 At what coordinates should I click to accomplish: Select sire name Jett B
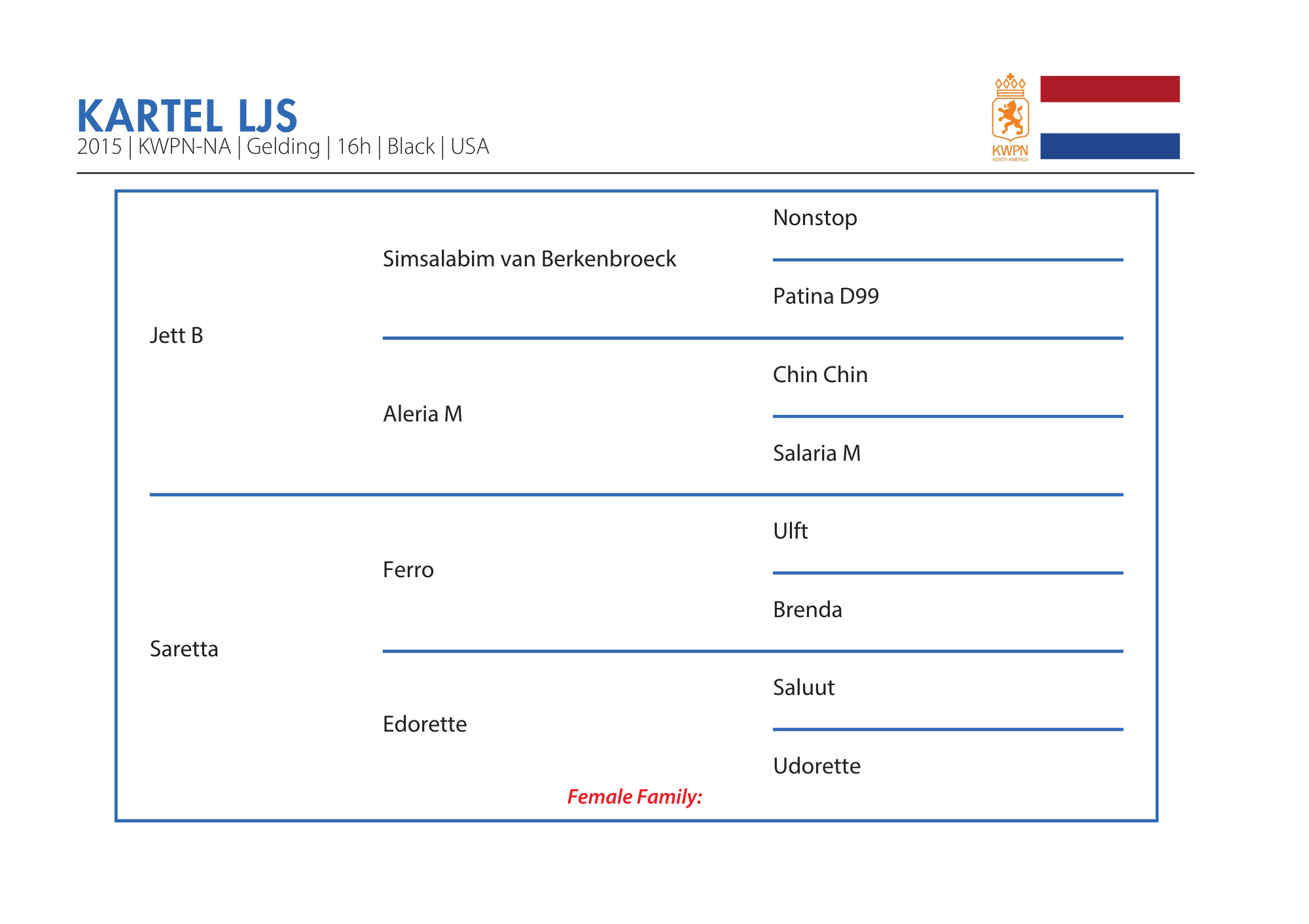(x=176, y=336)
